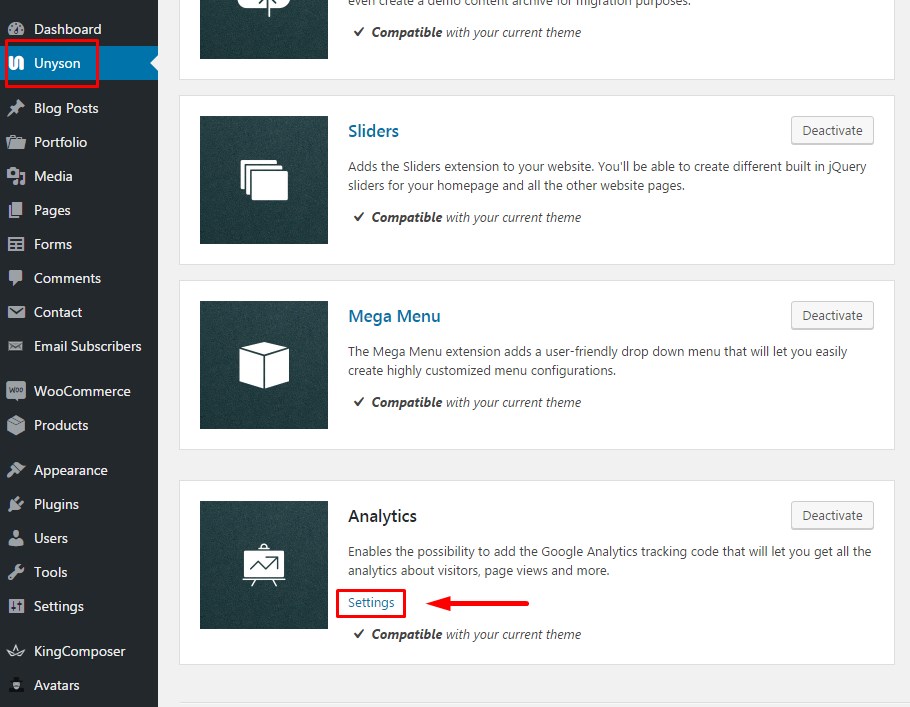
Task: Click the Blog Posts pushpin icon
Action: [16, 108]
